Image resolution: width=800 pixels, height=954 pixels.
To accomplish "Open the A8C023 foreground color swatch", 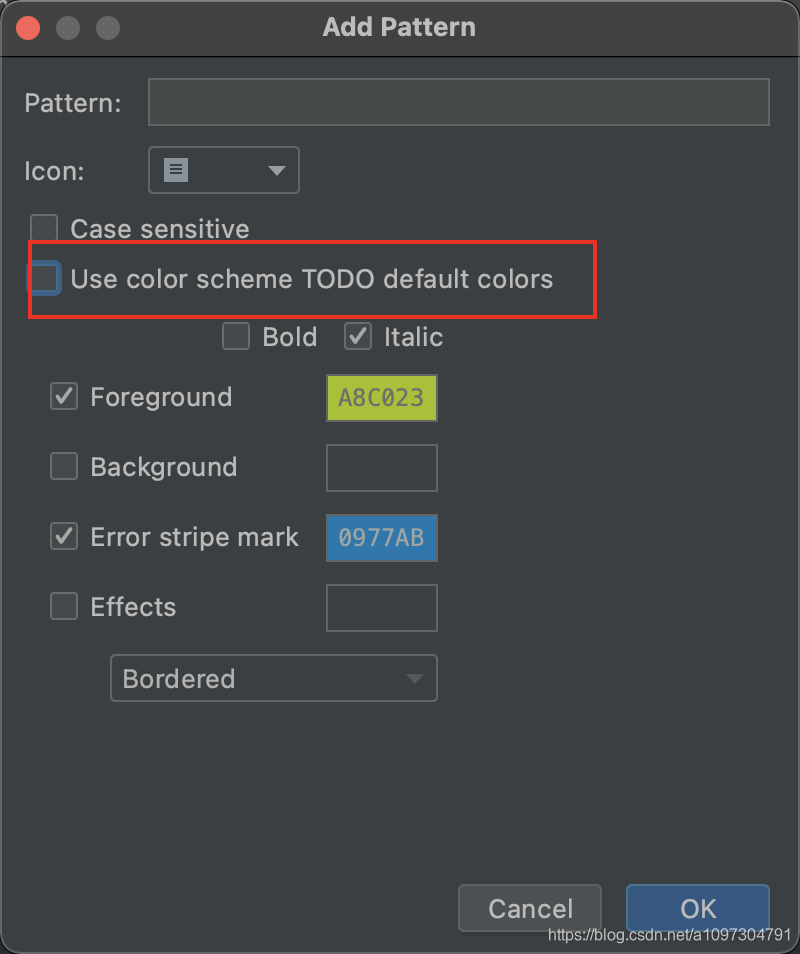I will tap(382, 398).
